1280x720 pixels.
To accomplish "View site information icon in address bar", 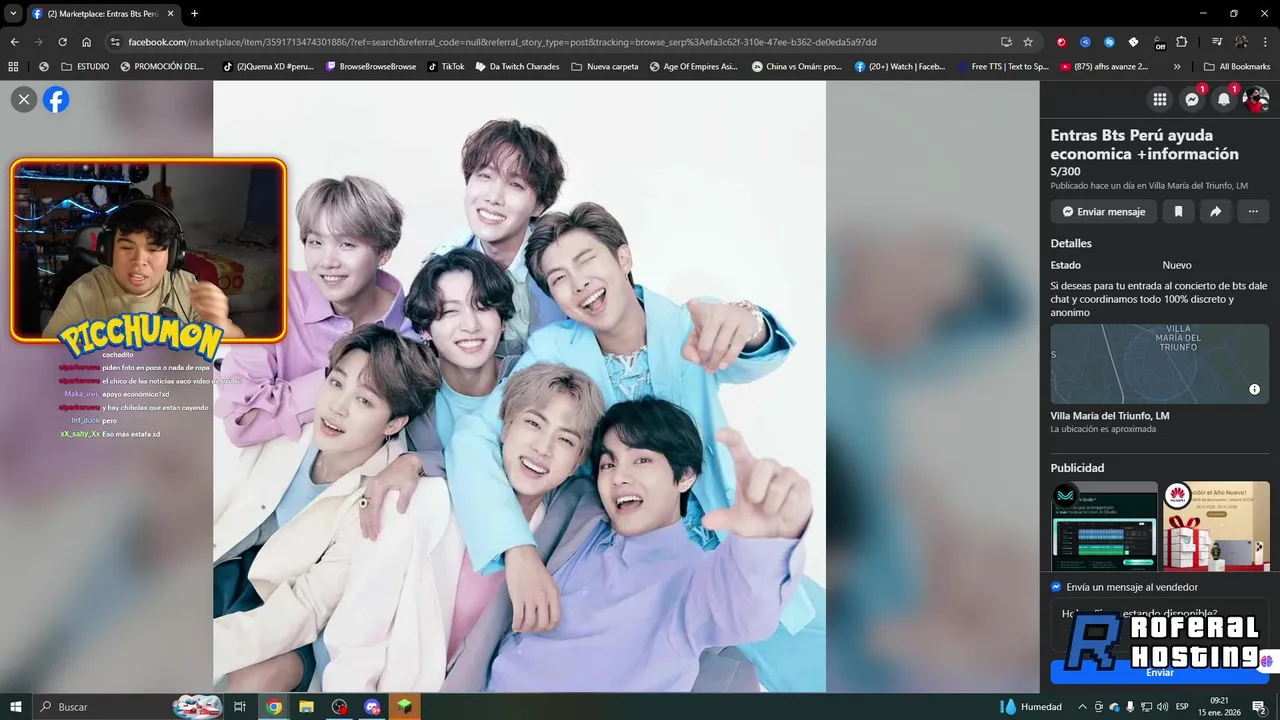I will [115, 42].
